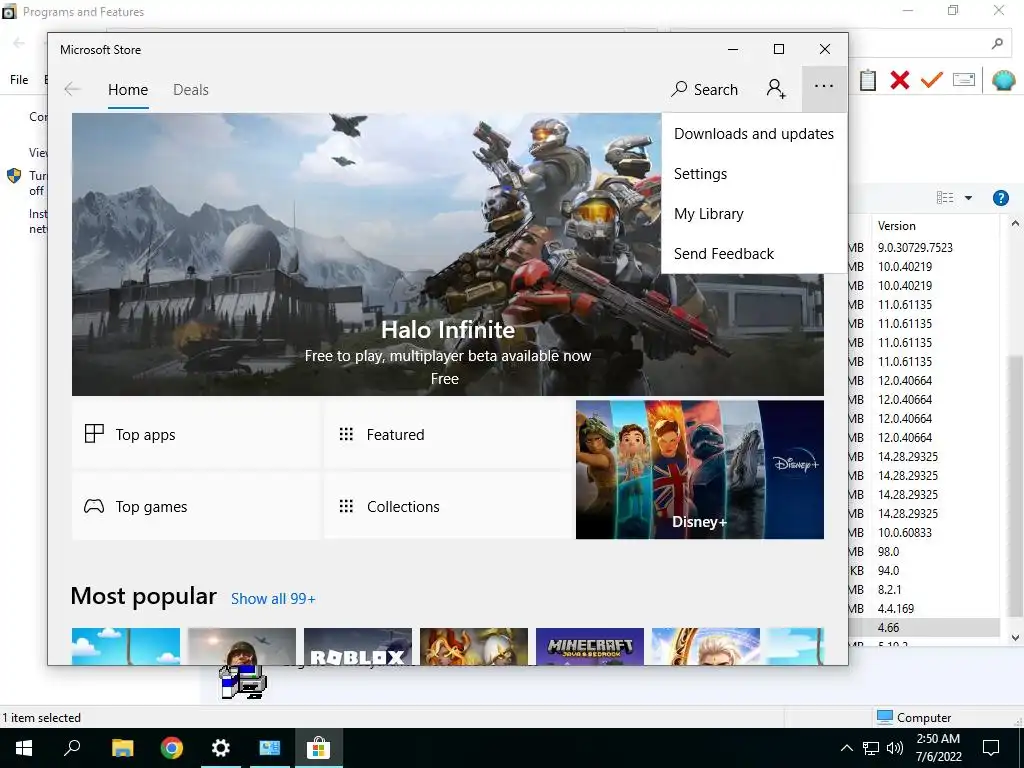The width and height of the screenshot is (1024, 768).
Task: Open File Explorer from the taskbar
Action: pyautogui.click(x=122, y=748)
